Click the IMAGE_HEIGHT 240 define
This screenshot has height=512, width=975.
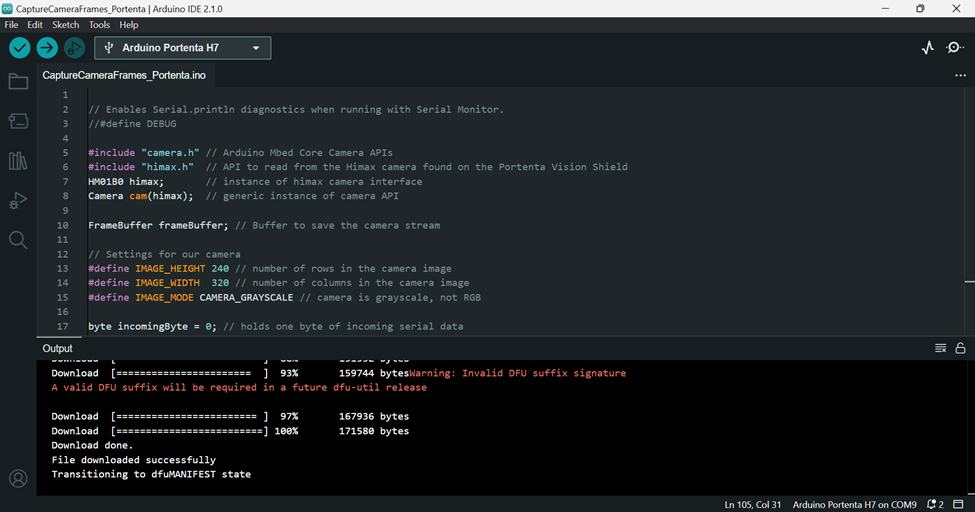tap(270, 269)
